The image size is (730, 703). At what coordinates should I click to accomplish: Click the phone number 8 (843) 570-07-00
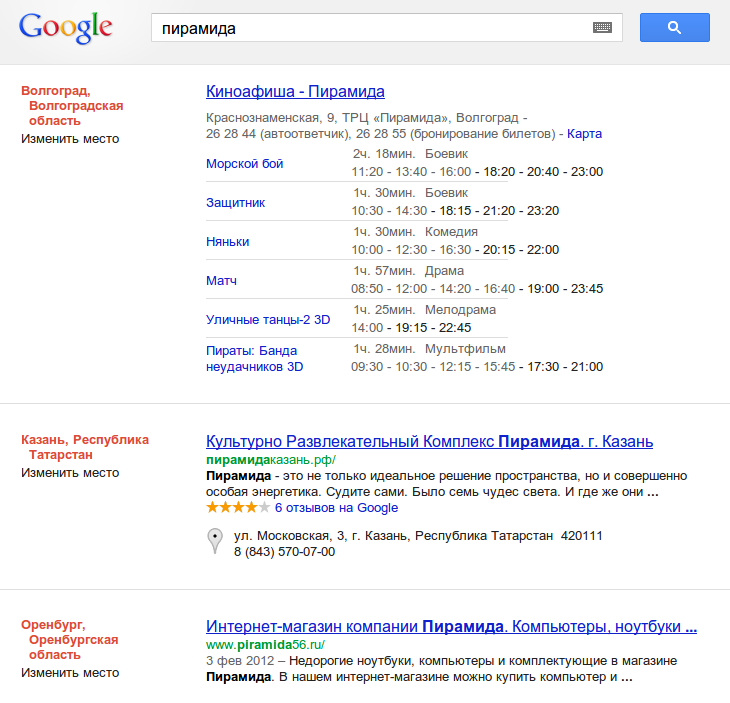(284, 552)
